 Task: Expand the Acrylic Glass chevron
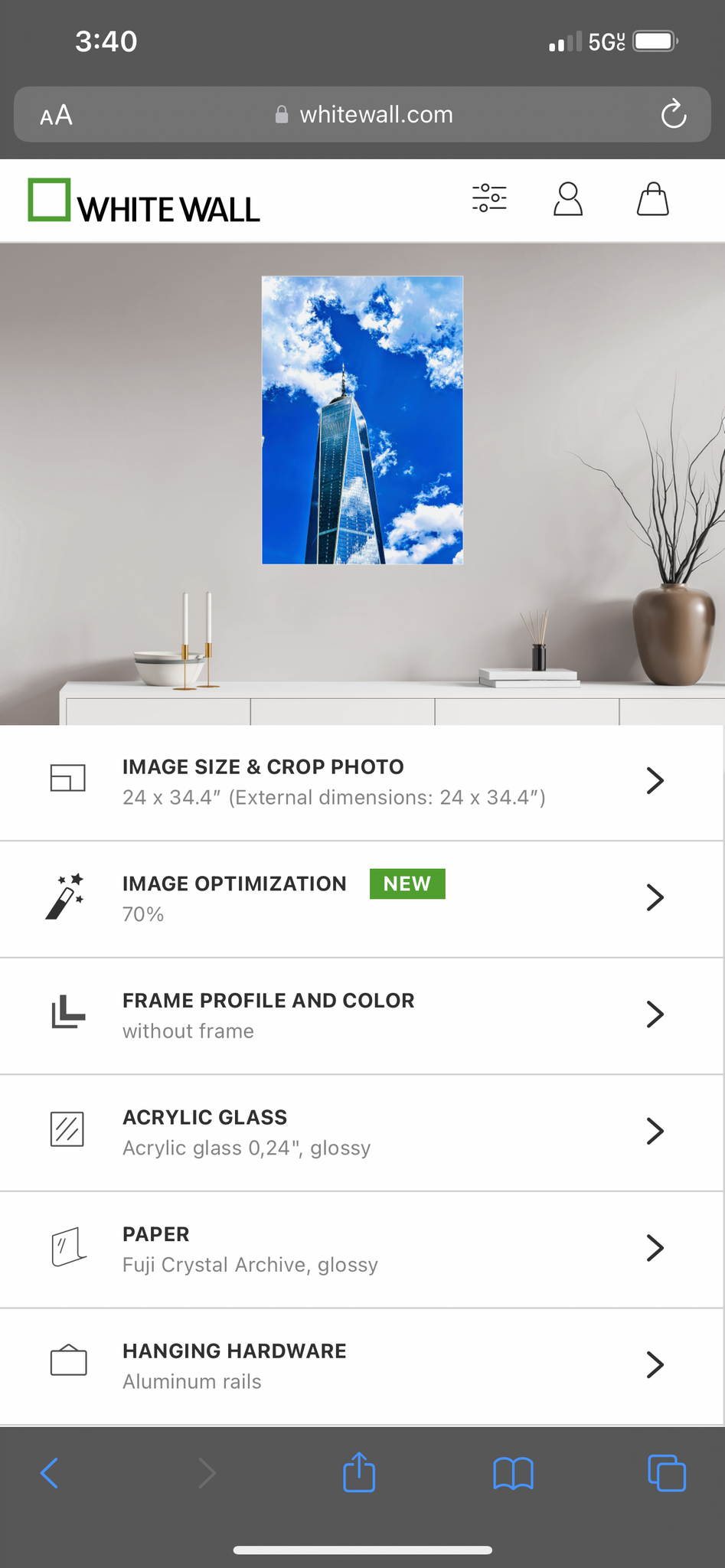655,1131
